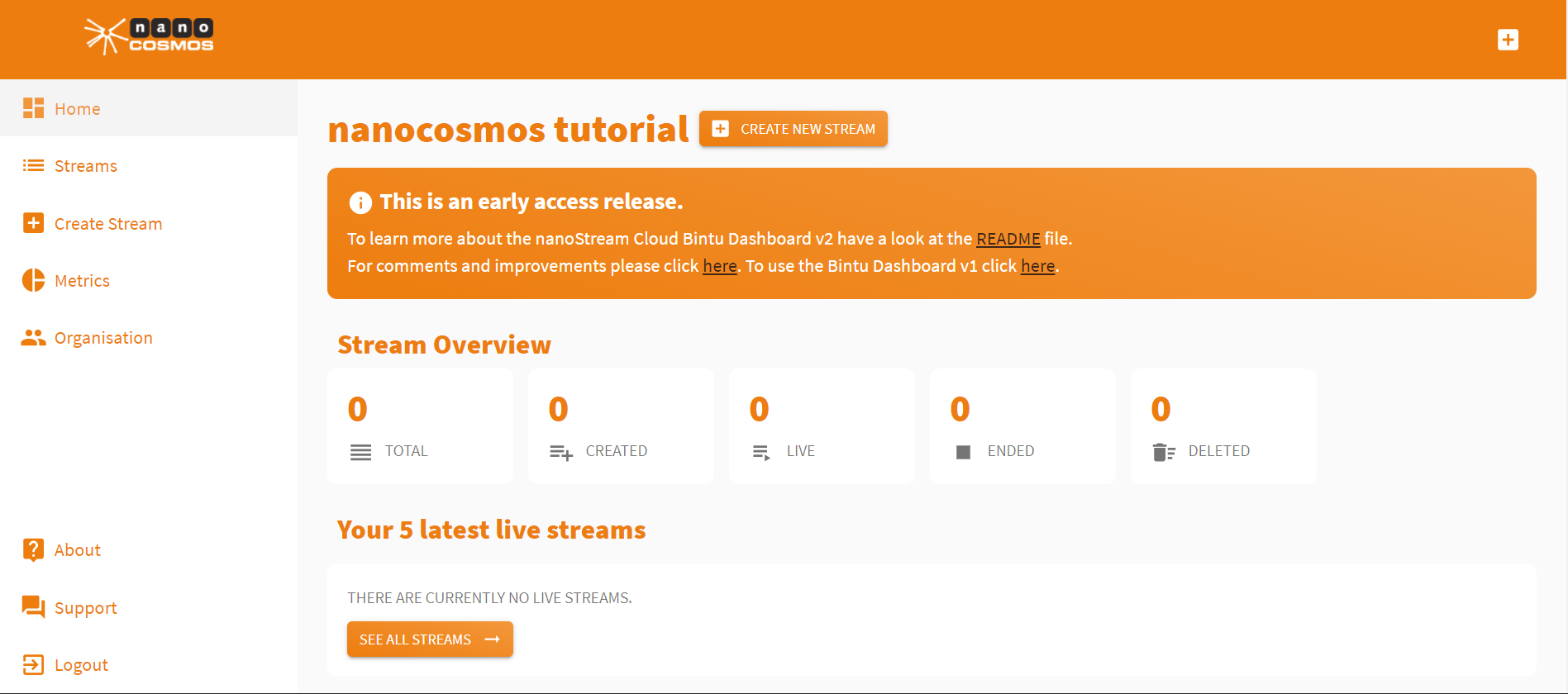
Task: Go to the Metrics page
Action: click(x=82, y=281)
